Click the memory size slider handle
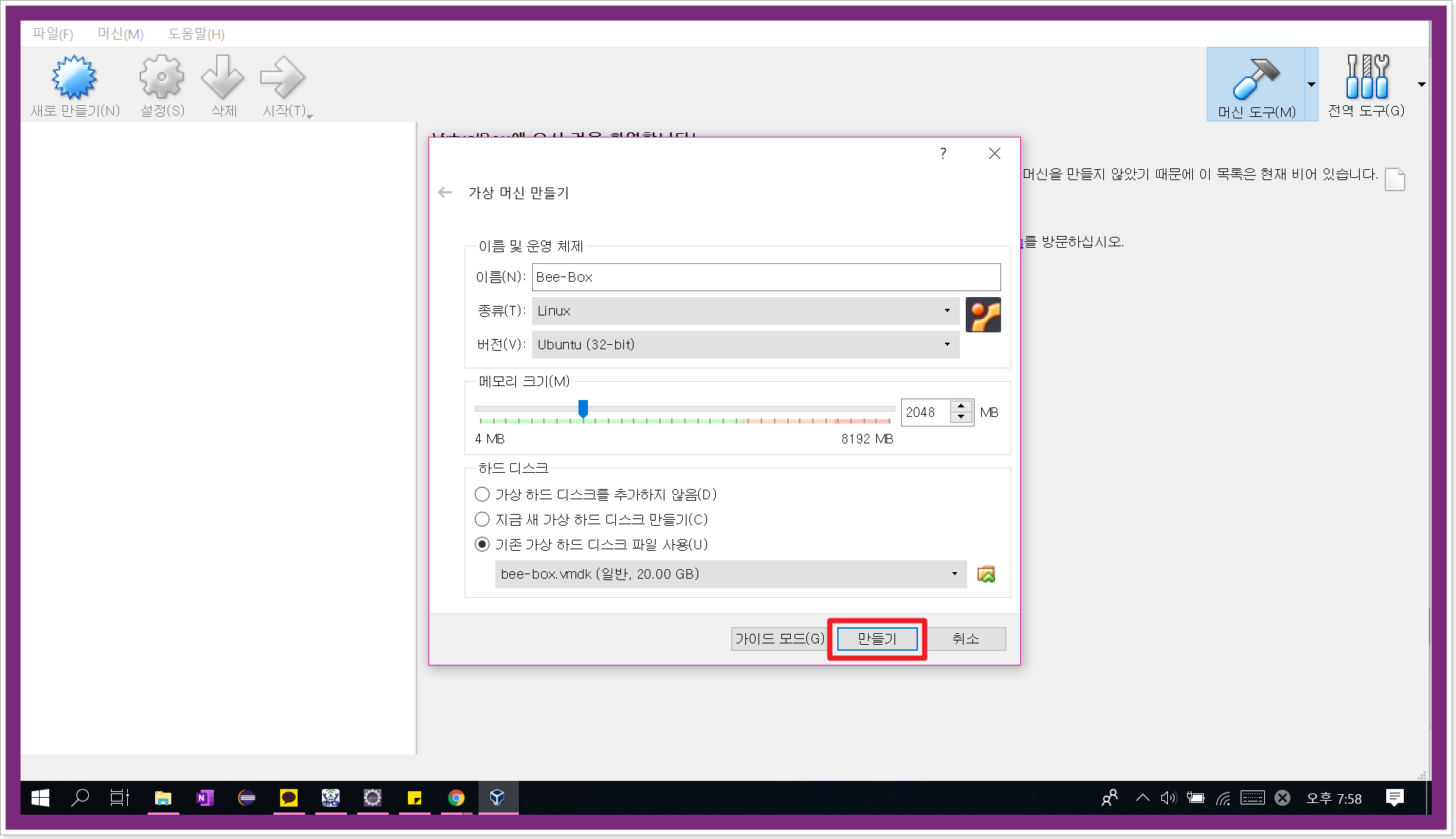Viewport: 1456px width, 839px height. click(x=583, y=409)
